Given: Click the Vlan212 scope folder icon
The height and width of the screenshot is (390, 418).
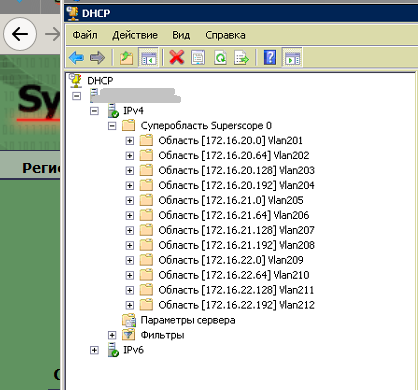Looking at the screenshot, I should pos(146,305).
